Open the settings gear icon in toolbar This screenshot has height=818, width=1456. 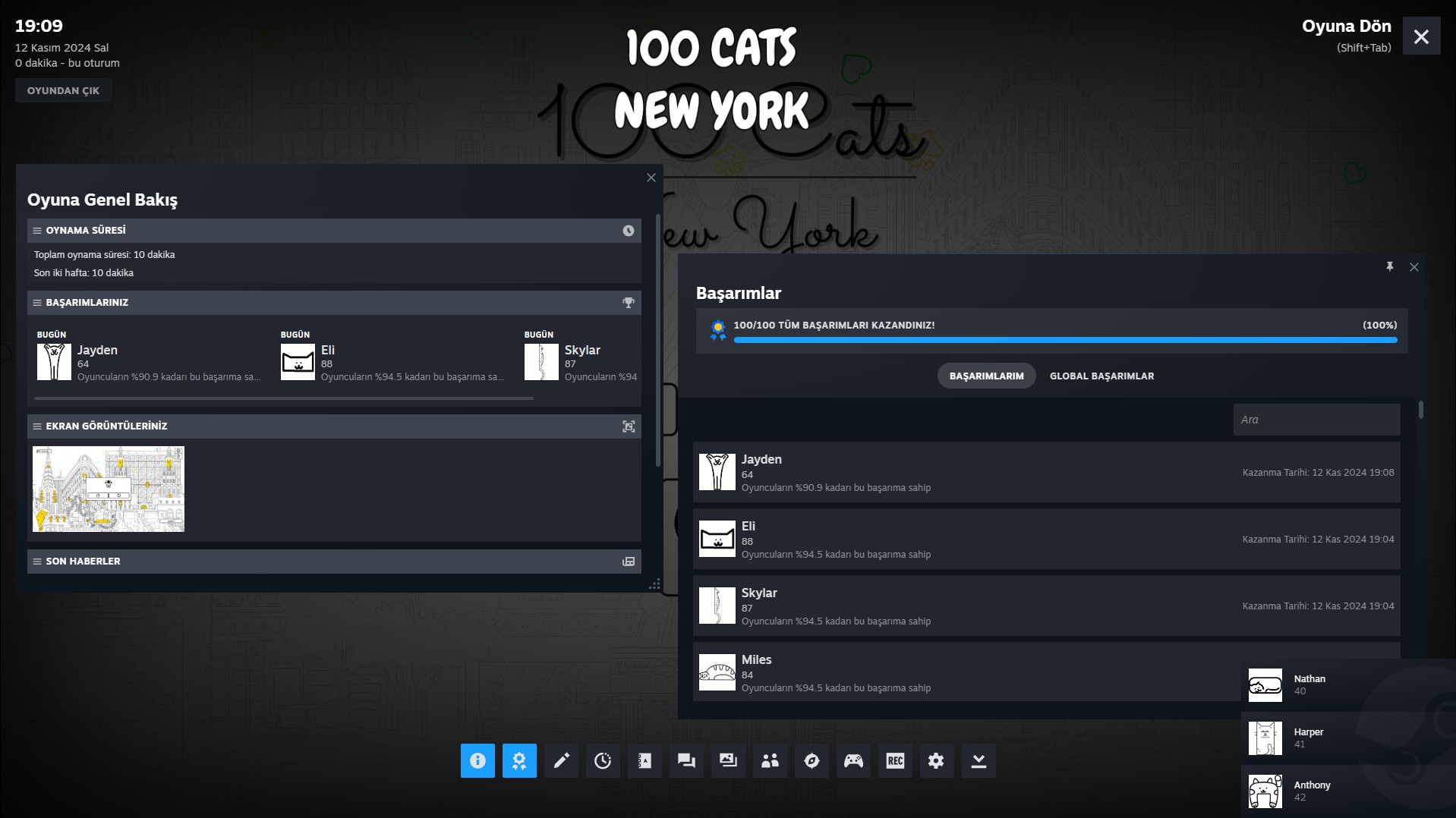(x=937, y=760)
